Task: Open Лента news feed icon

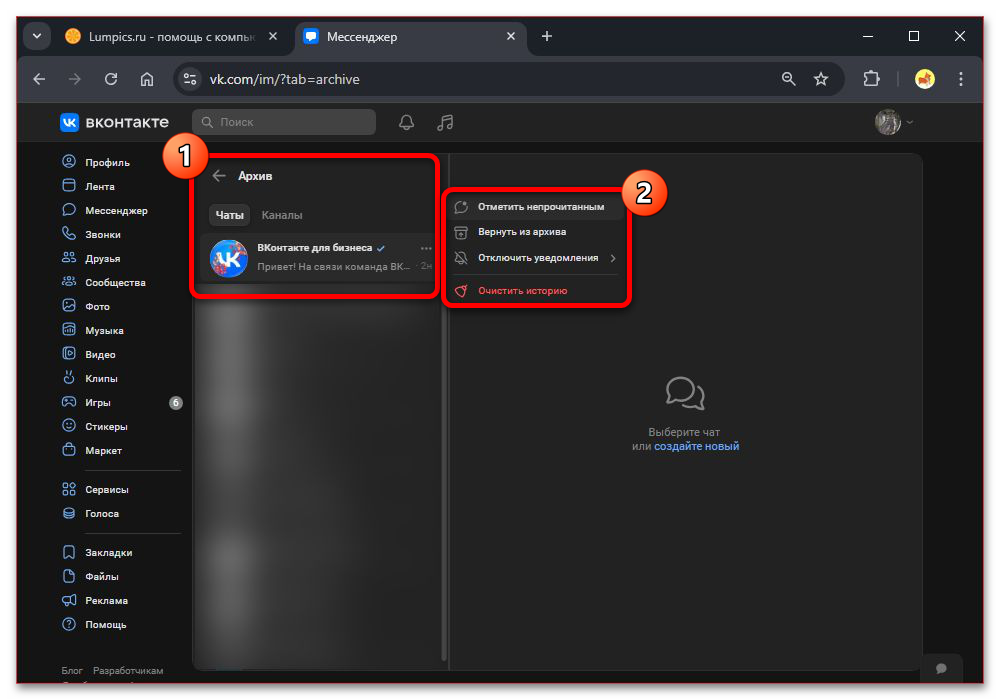Action: click(69, 186)
